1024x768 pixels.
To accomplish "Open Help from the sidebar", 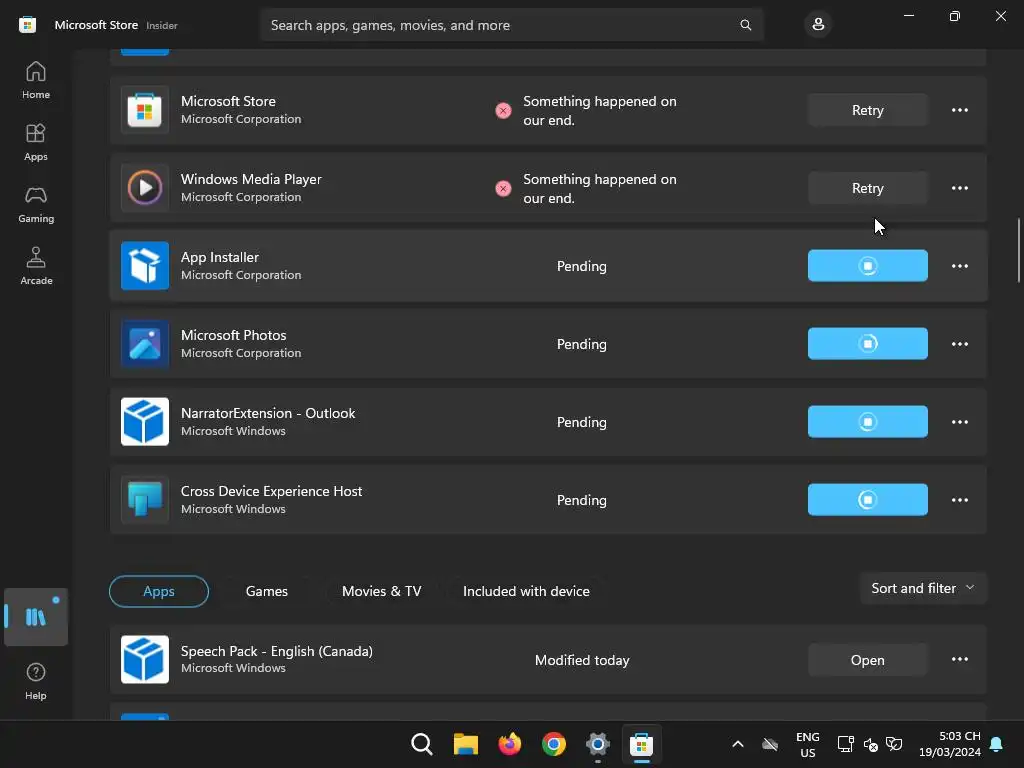I will tap(36, 681).
